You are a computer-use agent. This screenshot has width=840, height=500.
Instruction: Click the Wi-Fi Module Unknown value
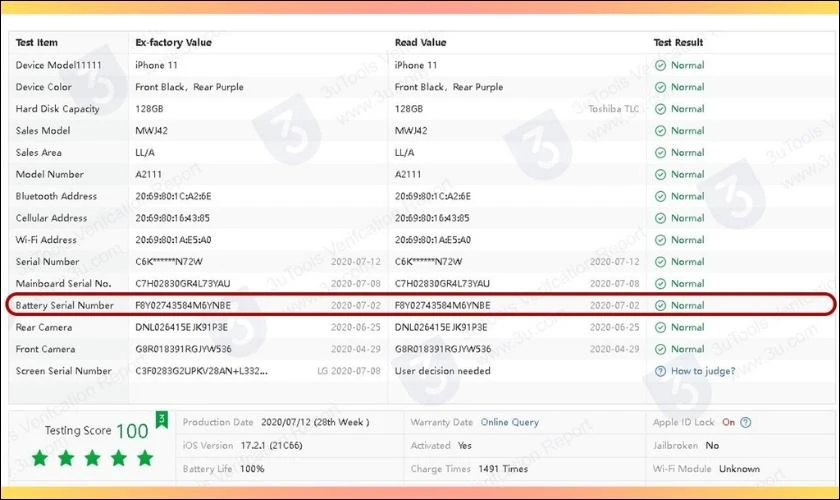[x=739, y=468]
